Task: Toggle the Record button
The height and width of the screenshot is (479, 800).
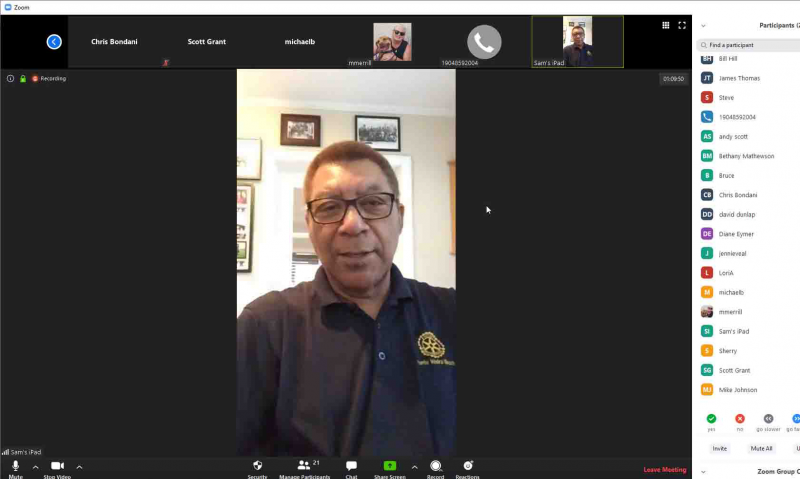Action: click(x=435, y=469)
